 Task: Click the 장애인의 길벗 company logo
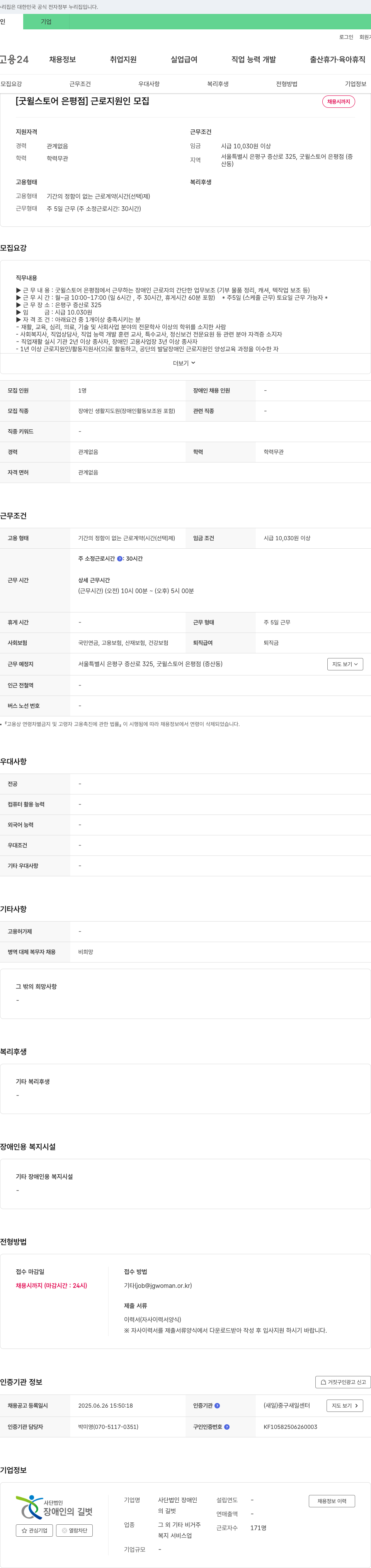54,1508
